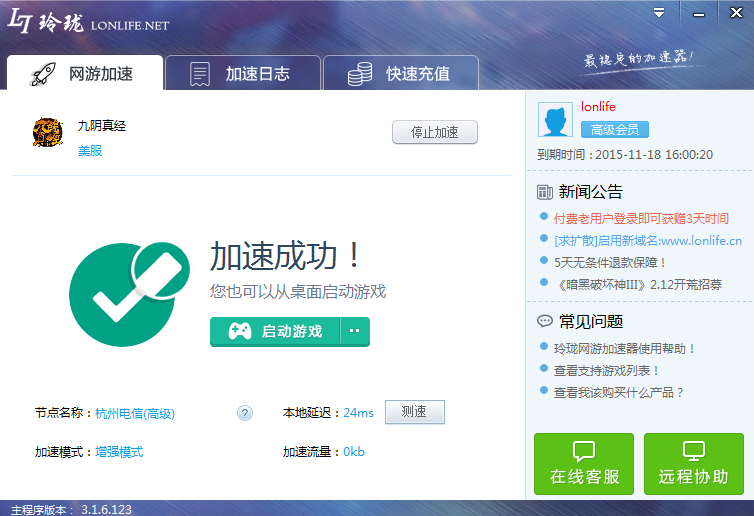Open 远程协助 remote assistance
The width and height of the screenshot is (754, 516).
coord(693,464)
